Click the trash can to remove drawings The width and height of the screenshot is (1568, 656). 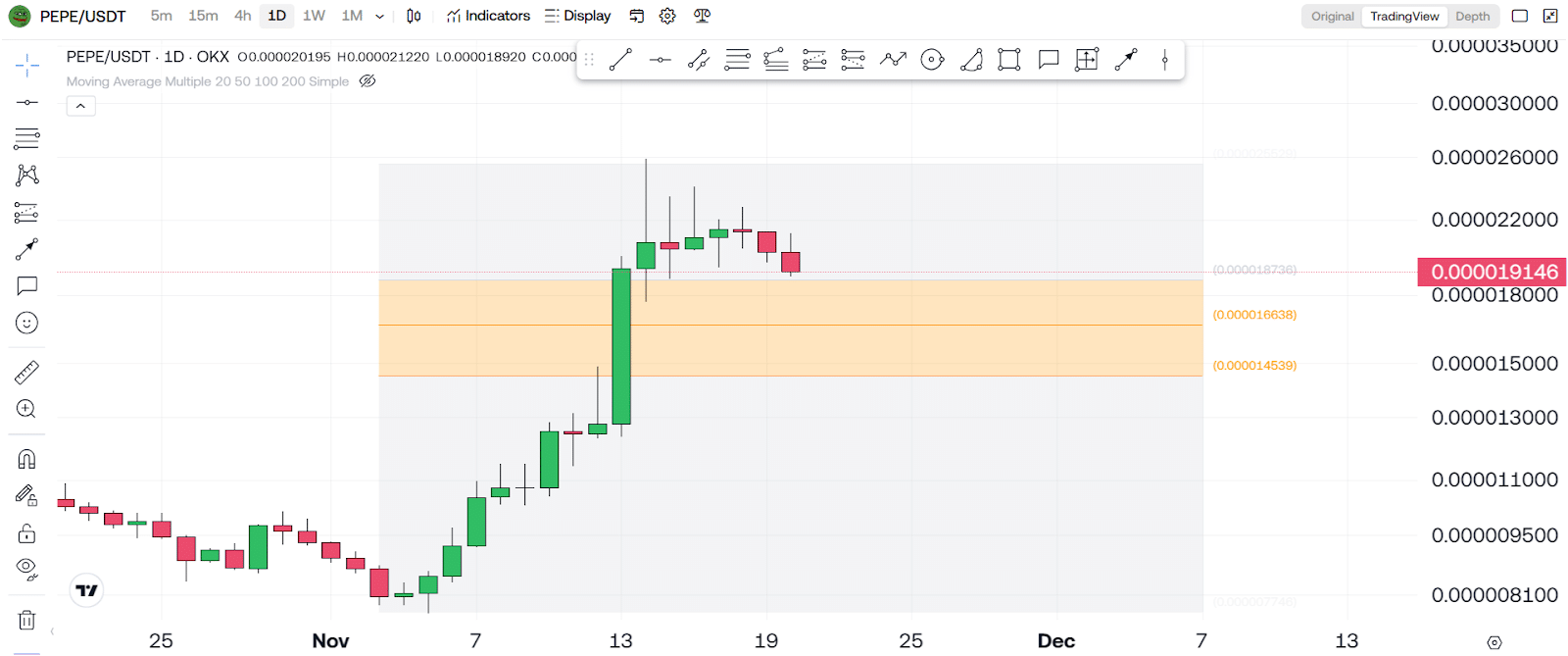26,620
